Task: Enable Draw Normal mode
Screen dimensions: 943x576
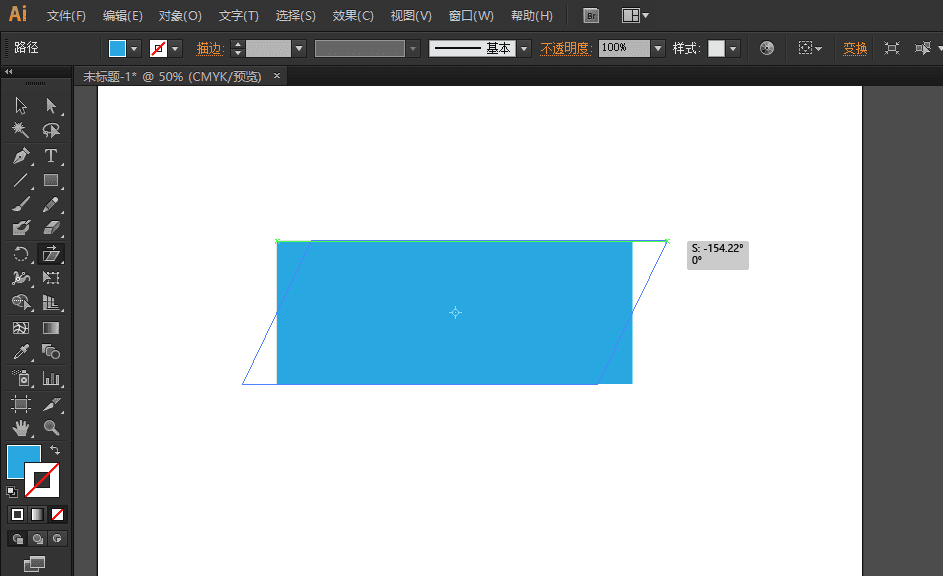Action: (17, 539)
